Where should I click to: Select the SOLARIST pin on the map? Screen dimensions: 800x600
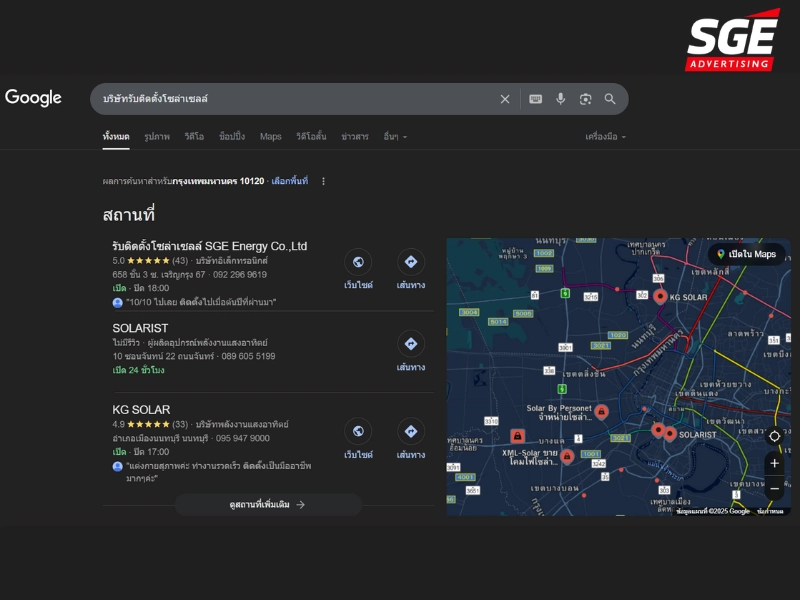click(670, 434)
